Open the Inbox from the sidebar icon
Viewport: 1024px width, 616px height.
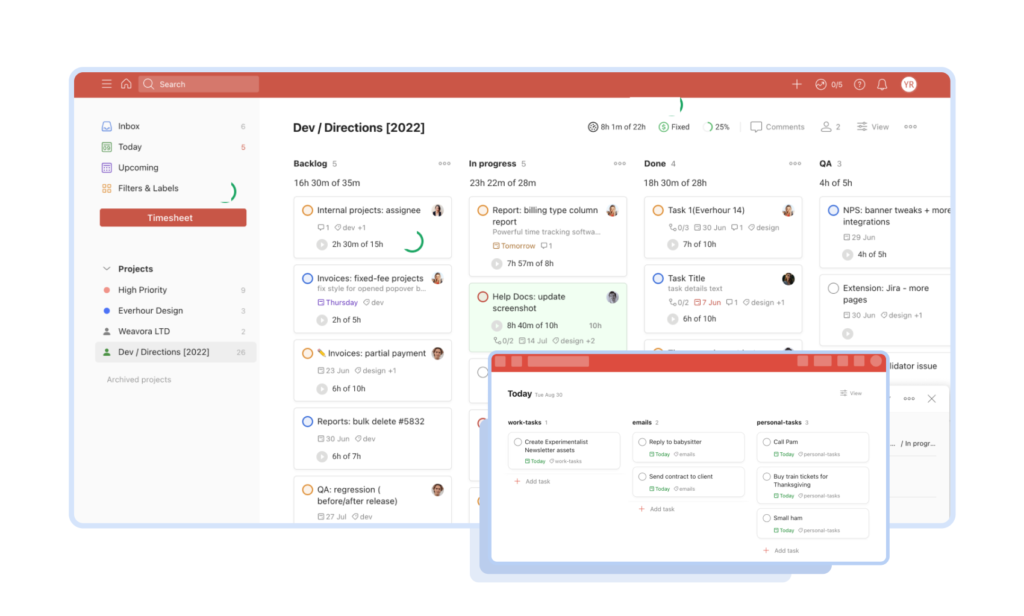(106, 126)
